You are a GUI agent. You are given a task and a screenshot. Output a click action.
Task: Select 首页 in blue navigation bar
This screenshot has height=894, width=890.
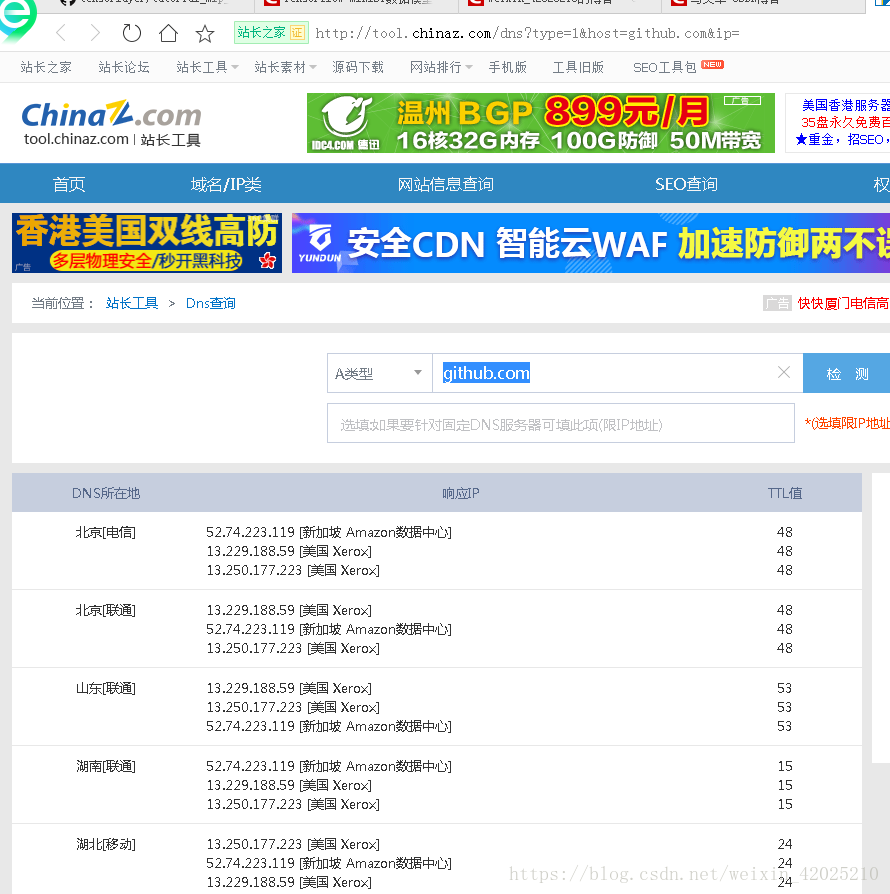[x=68, y=184]
